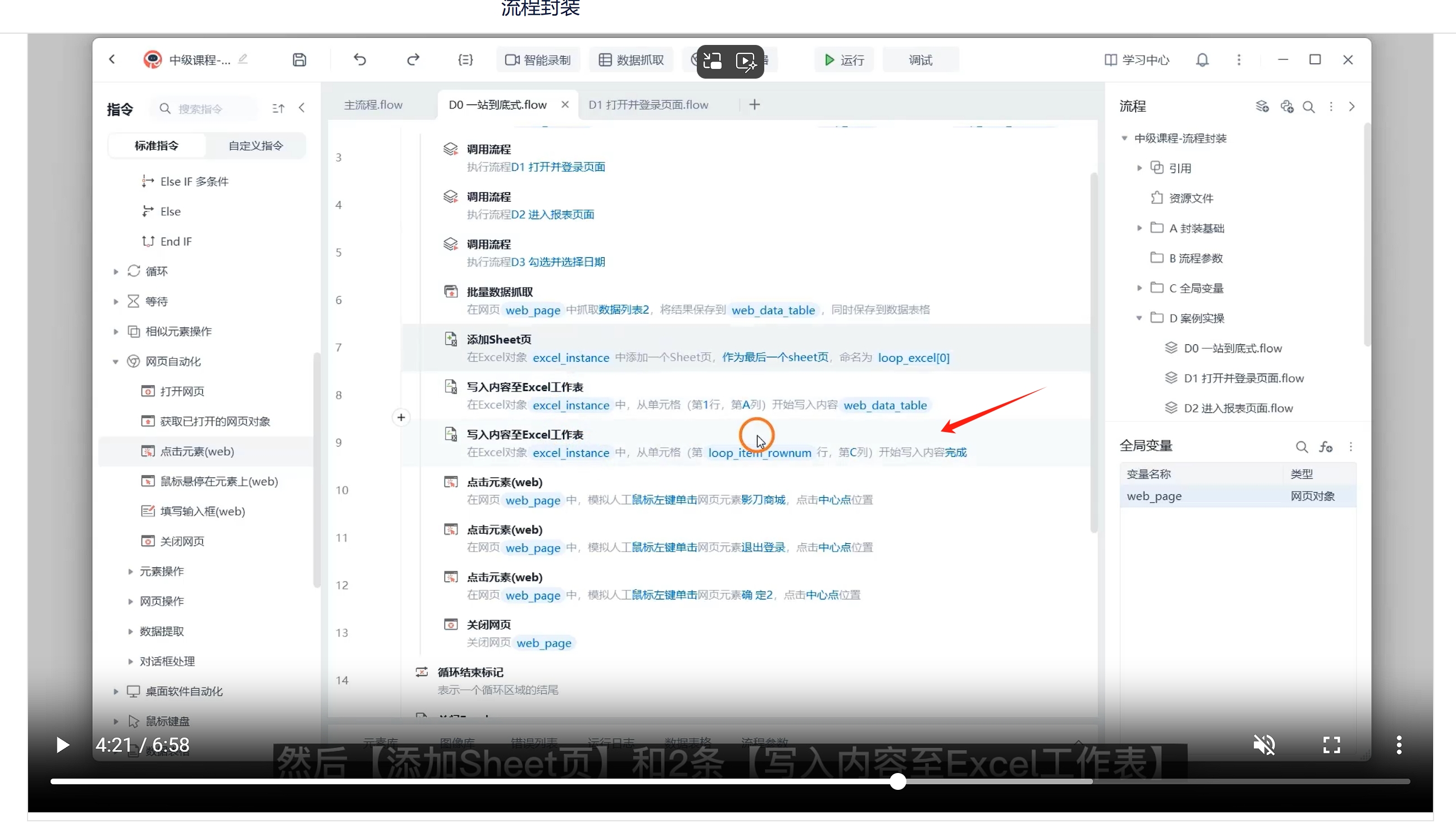The height and width of the screenshot is (832, 1456).
Task: Click the video fullscreen icon
Action: (x=1331, y=744)
